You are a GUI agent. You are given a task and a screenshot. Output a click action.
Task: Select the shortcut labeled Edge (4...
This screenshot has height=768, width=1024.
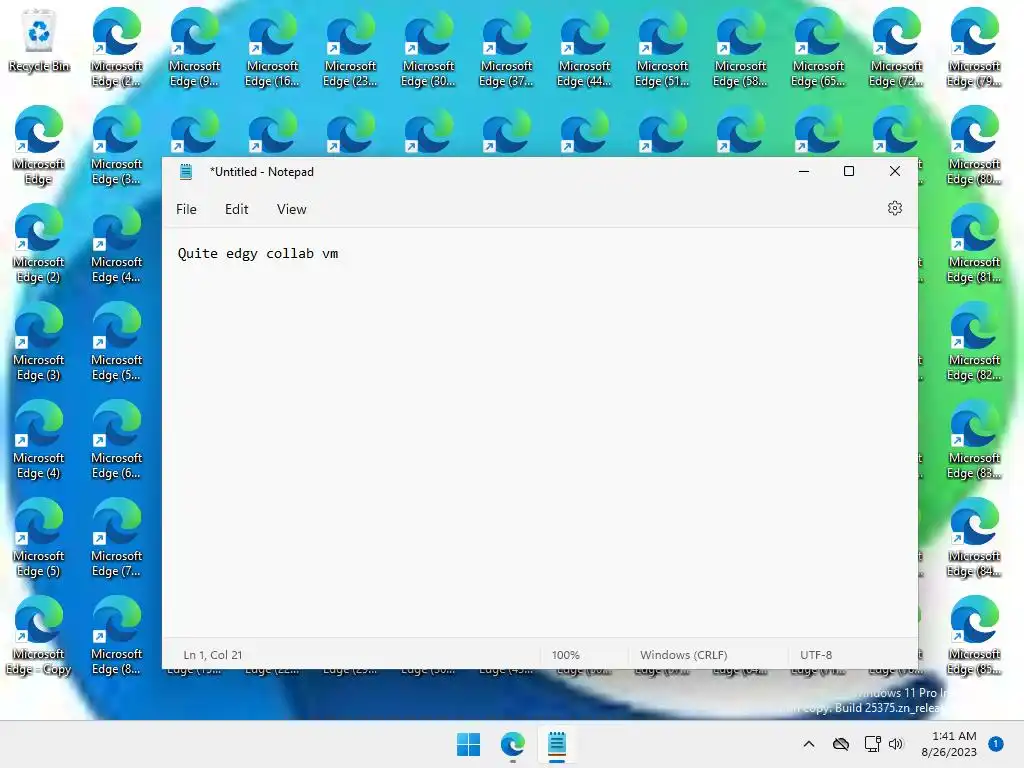116,244
